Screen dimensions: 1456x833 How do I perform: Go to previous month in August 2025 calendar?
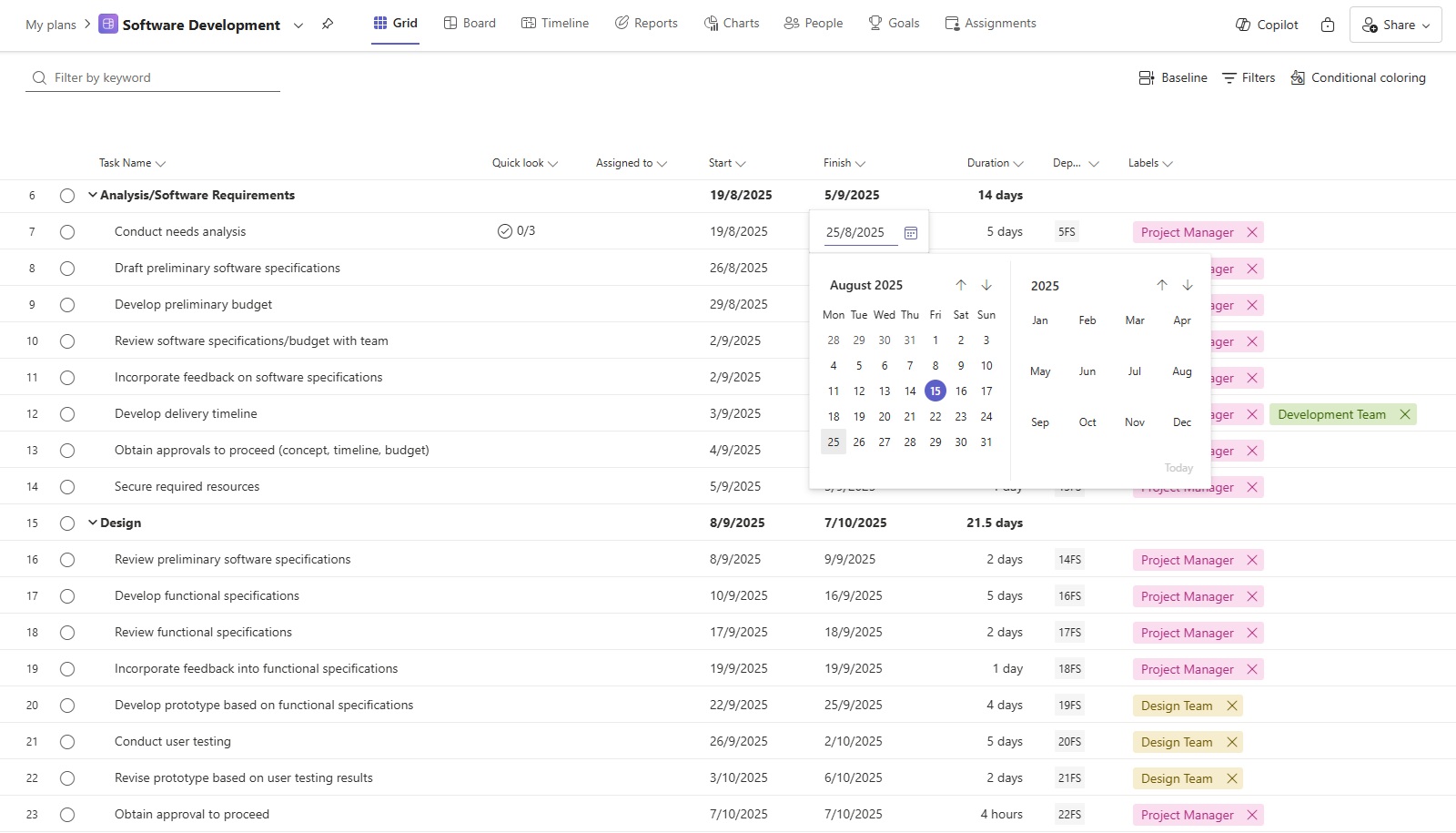pyautogui.click(x=961, y=286)
